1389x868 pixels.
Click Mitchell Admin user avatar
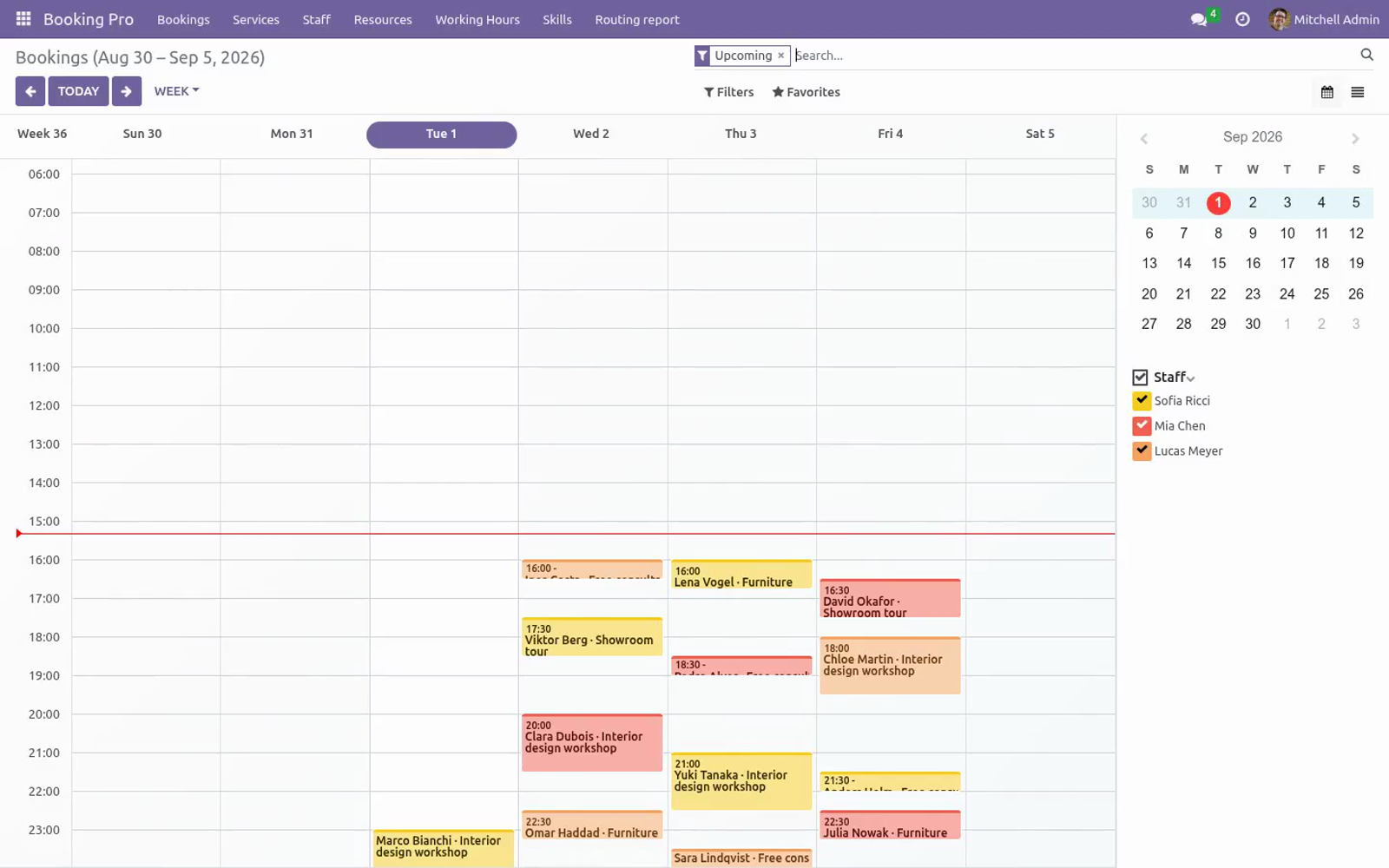pos(1278,19)
